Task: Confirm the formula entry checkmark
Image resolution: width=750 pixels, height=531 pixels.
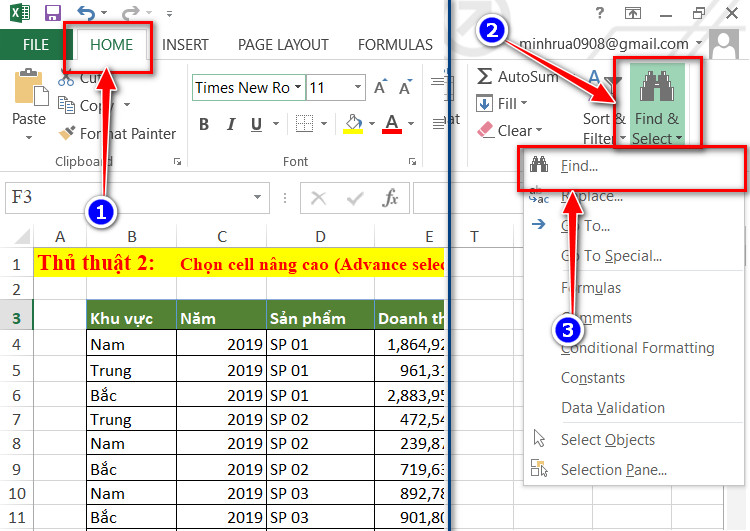Action: point(354,198)
